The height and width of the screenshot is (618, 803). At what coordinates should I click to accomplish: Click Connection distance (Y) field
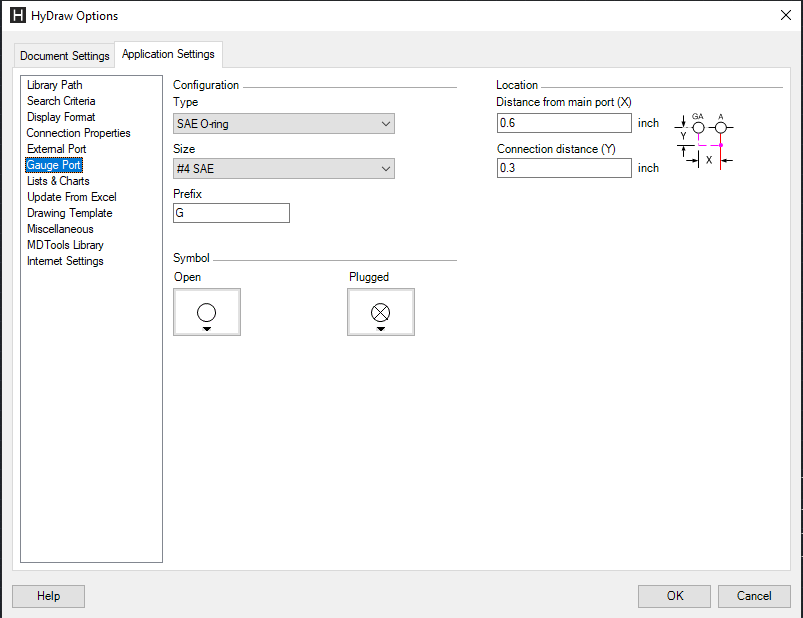click(564, 168)
